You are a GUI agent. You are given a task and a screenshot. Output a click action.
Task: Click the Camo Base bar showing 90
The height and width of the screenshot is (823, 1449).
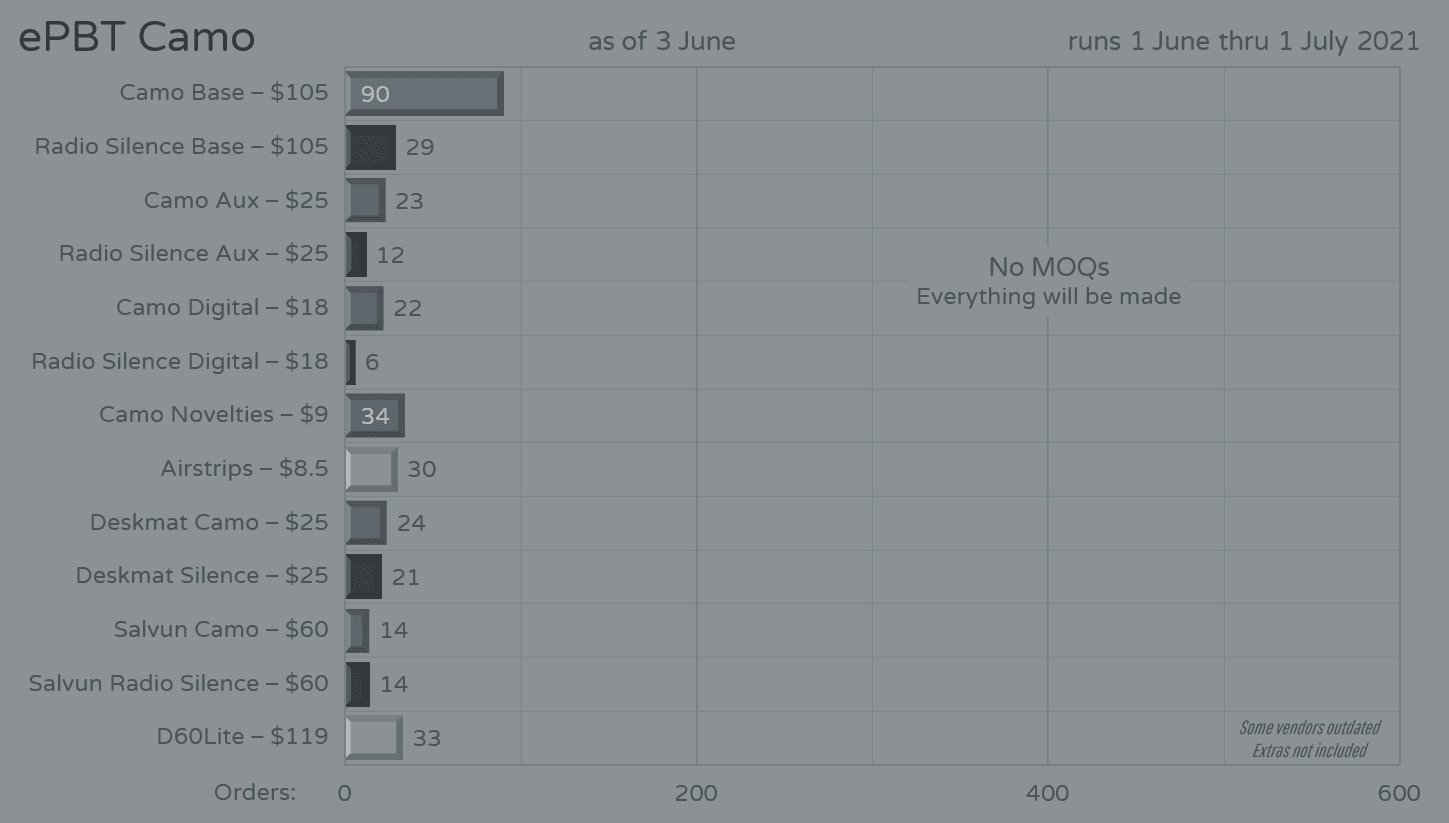[424, 94]
